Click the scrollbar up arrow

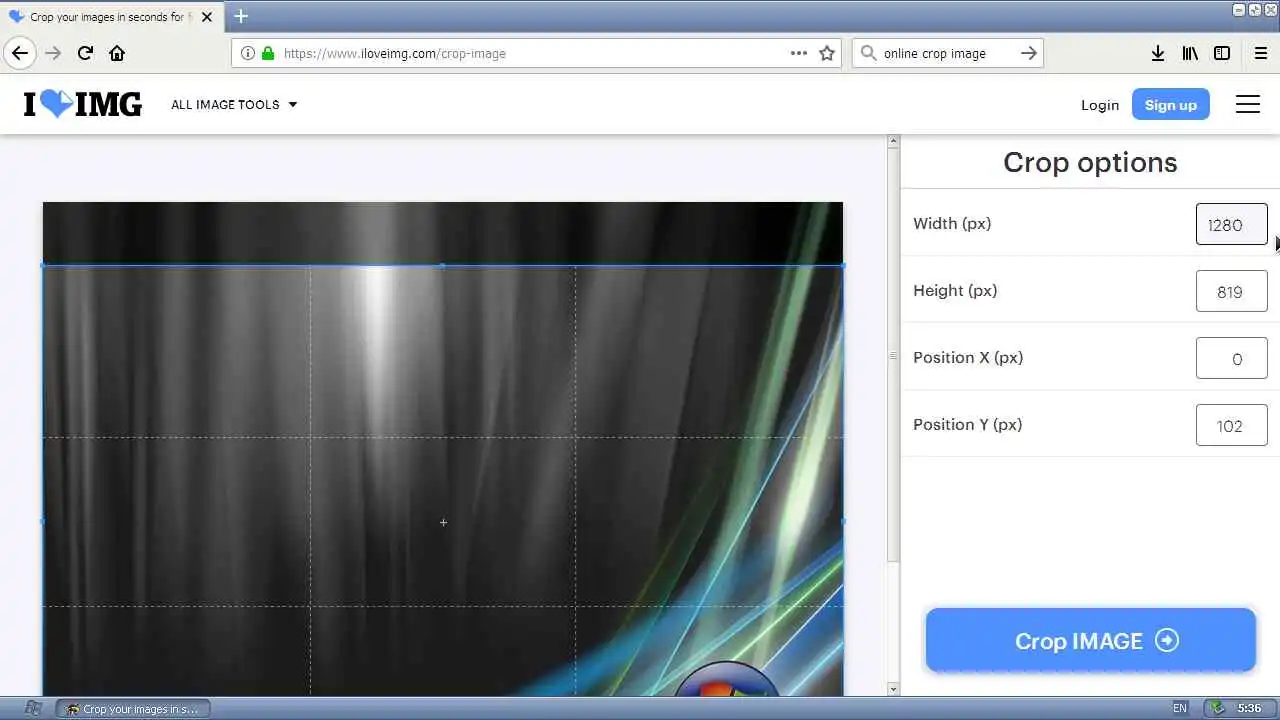click(x=893, y=142)
